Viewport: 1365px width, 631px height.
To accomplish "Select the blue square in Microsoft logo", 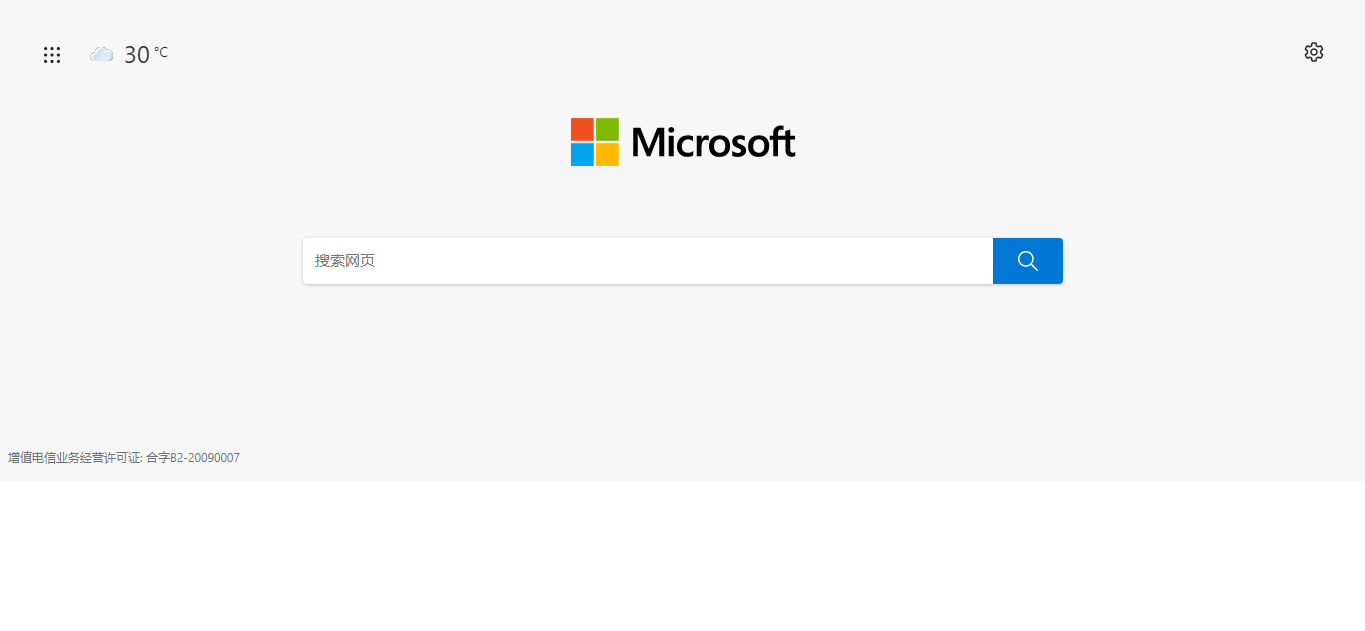I will [582, 154].
